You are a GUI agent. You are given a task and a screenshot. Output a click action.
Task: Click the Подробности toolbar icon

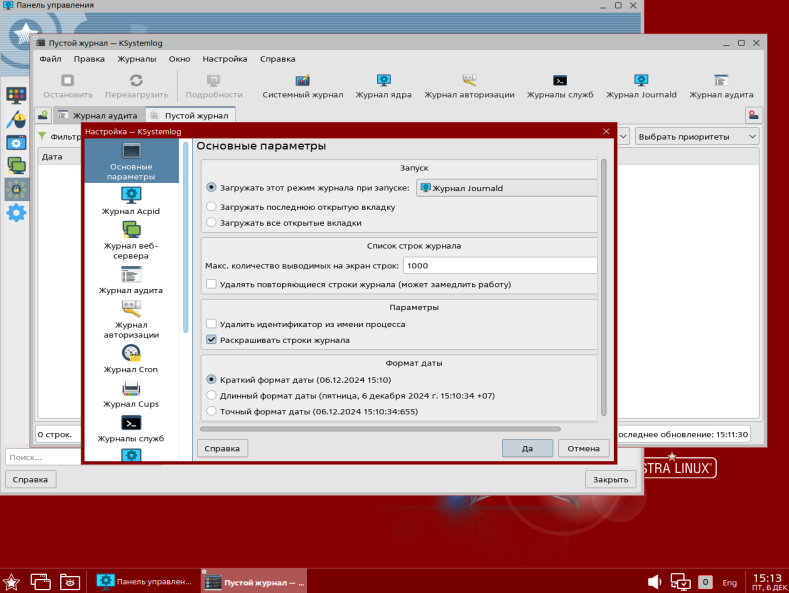click(x=214, y=86)
